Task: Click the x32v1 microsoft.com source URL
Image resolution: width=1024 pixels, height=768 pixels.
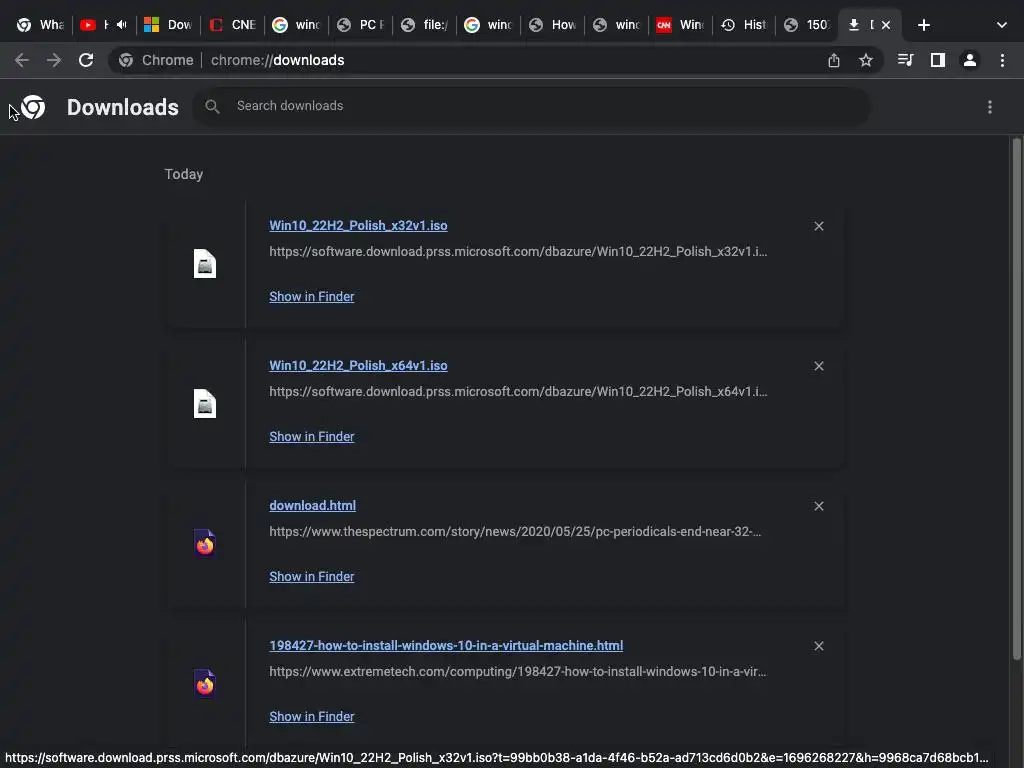Action: (518, 251)
